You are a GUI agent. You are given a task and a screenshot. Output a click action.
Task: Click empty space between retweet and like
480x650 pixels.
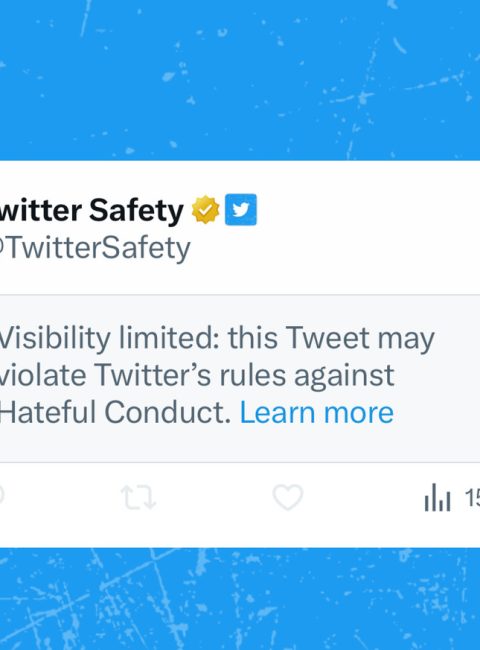[x=214, y=497]
